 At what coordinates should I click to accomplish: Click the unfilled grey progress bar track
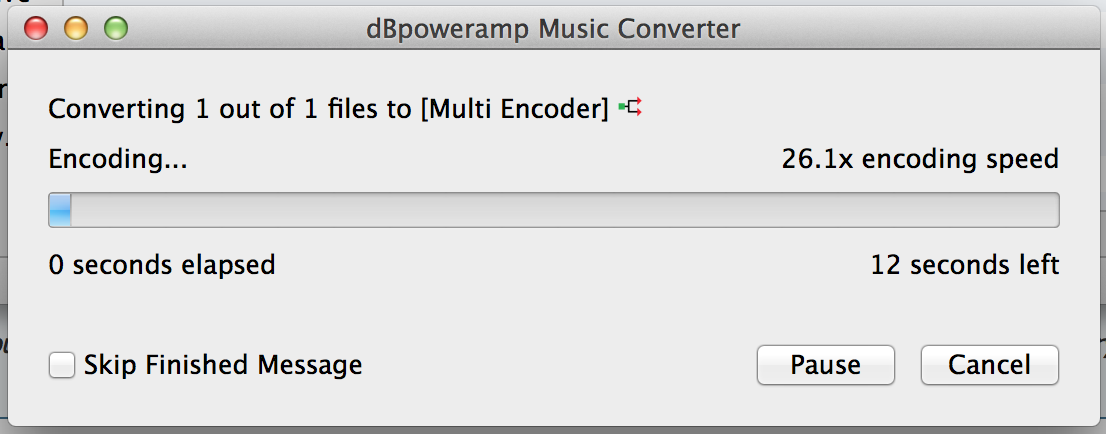560,210
